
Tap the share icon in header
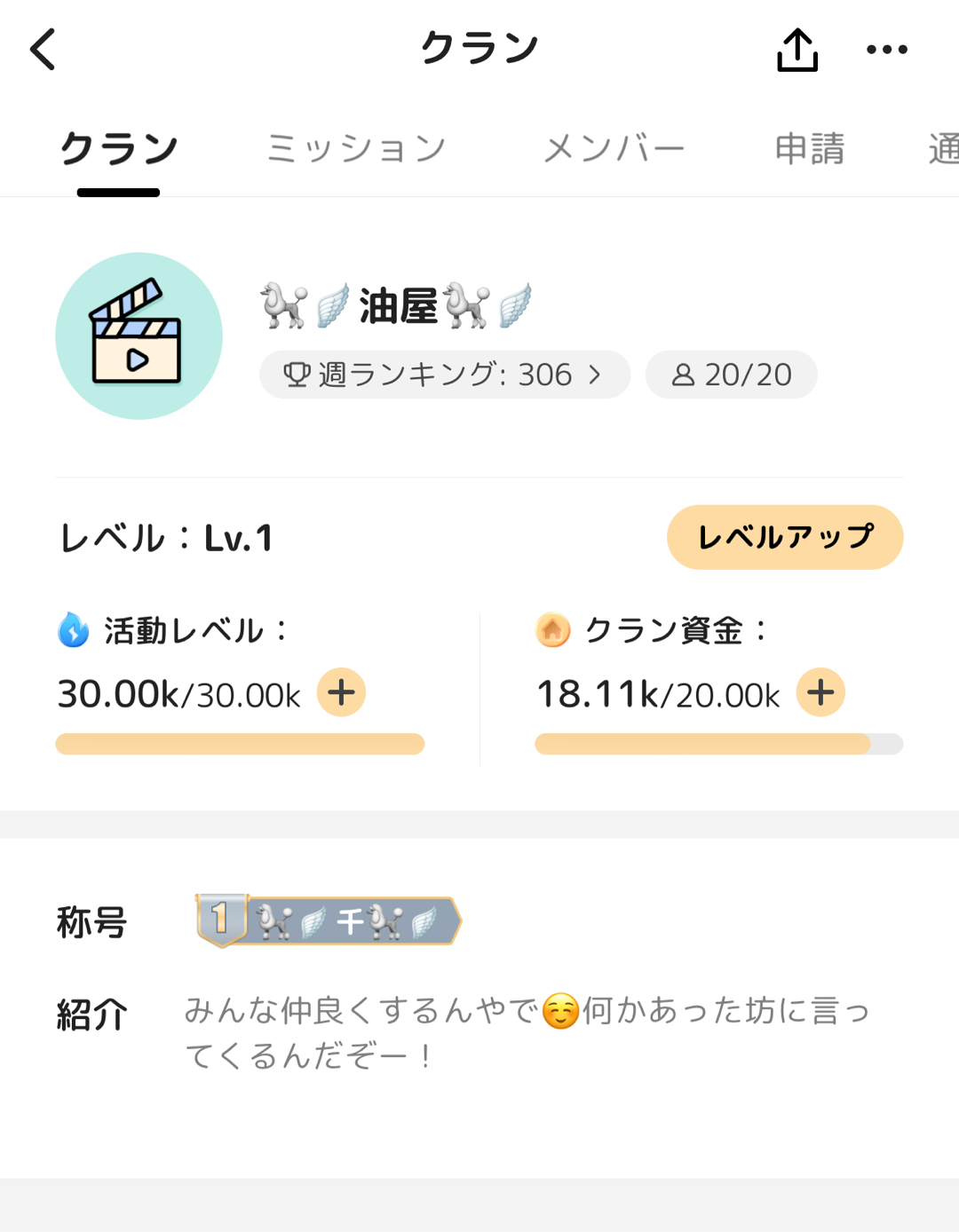[x=797, y=50]
